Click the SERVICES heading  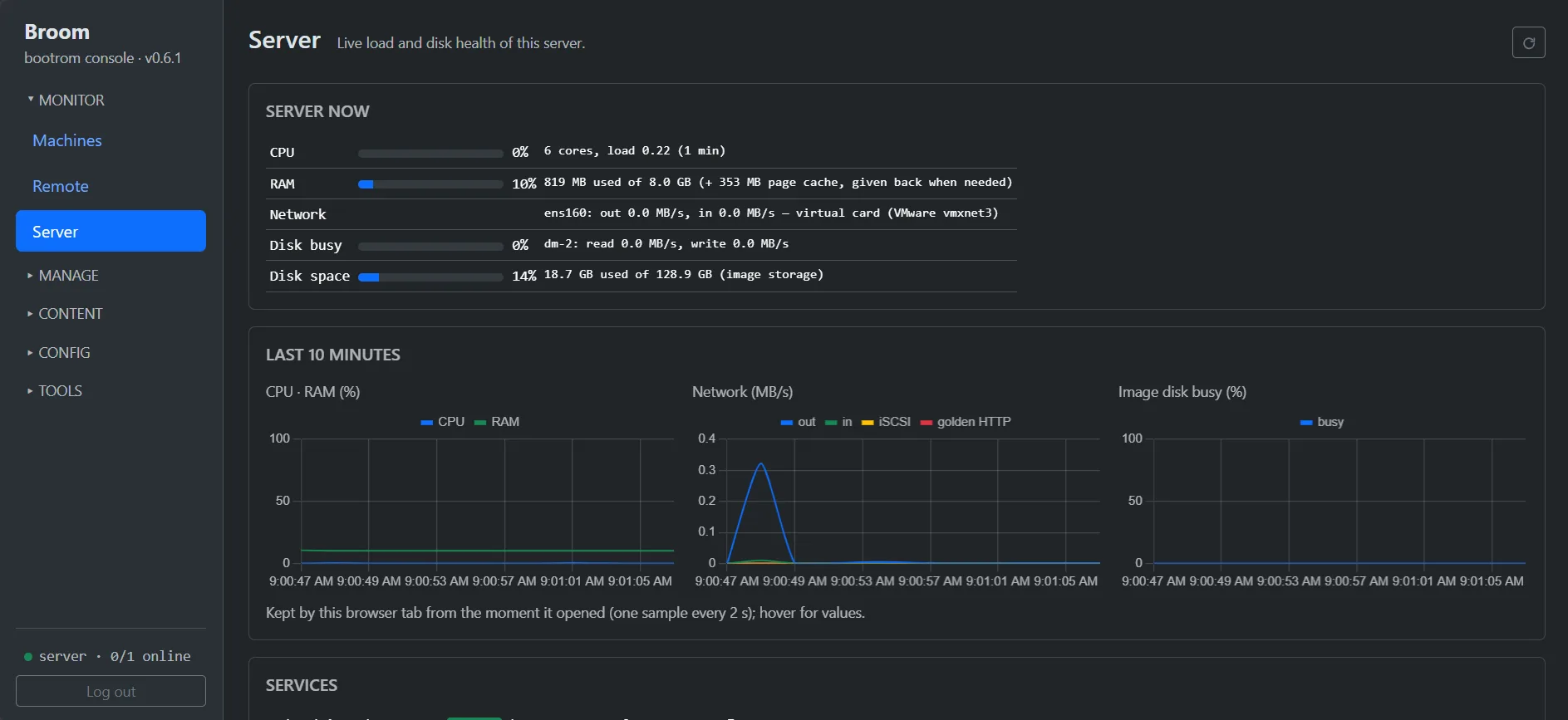302,685
